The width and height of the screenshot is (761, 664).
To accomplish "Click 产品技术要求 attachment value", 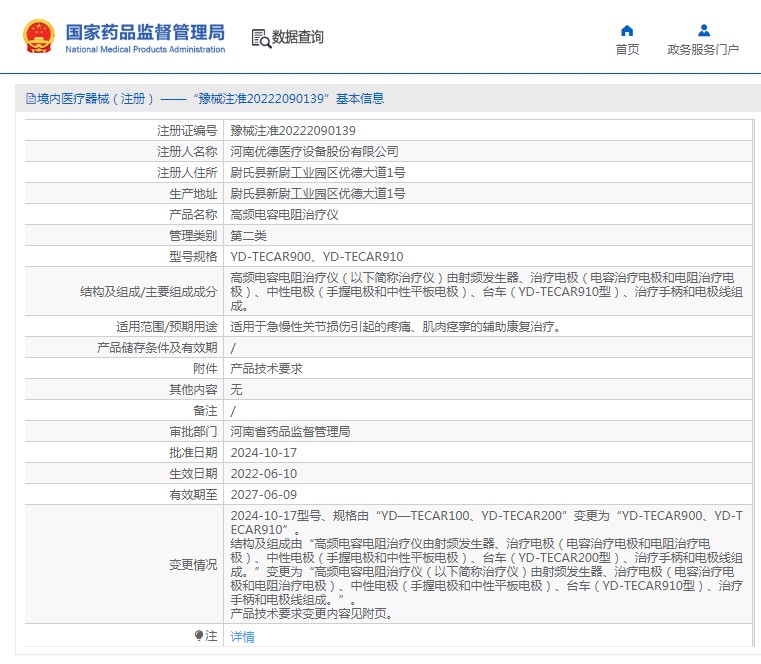I will tap(266, 368).
